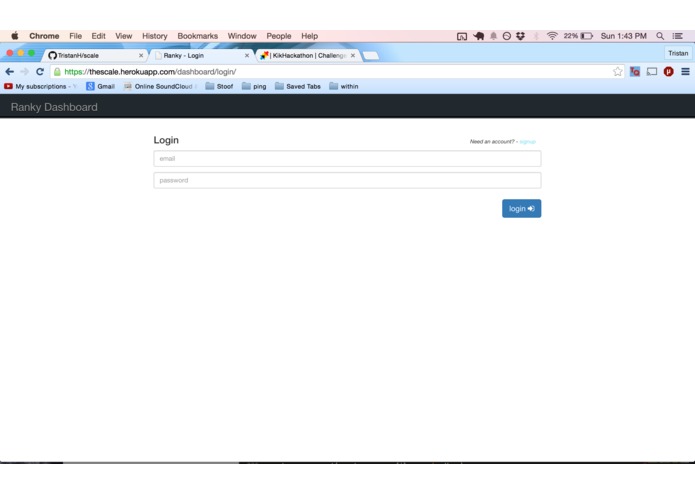The image size is (695, 494).
Task: Click the Bluetooth menu bar icon
Action: coord(536,36)
